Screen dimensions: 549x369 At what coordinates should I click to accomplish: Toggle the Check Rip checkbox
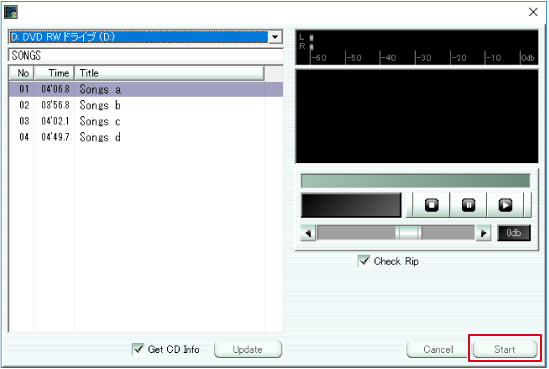pyautogui.click(x=364, y=261)
